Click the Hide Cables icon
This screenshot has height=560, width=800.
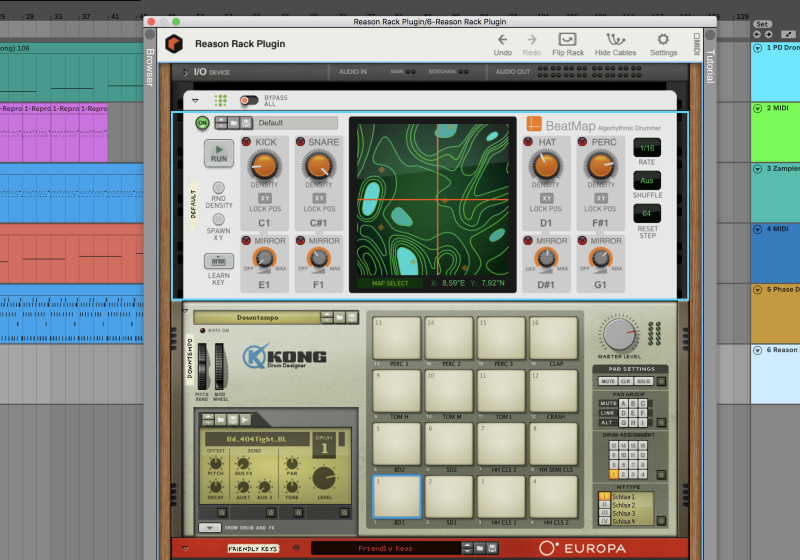616,39
